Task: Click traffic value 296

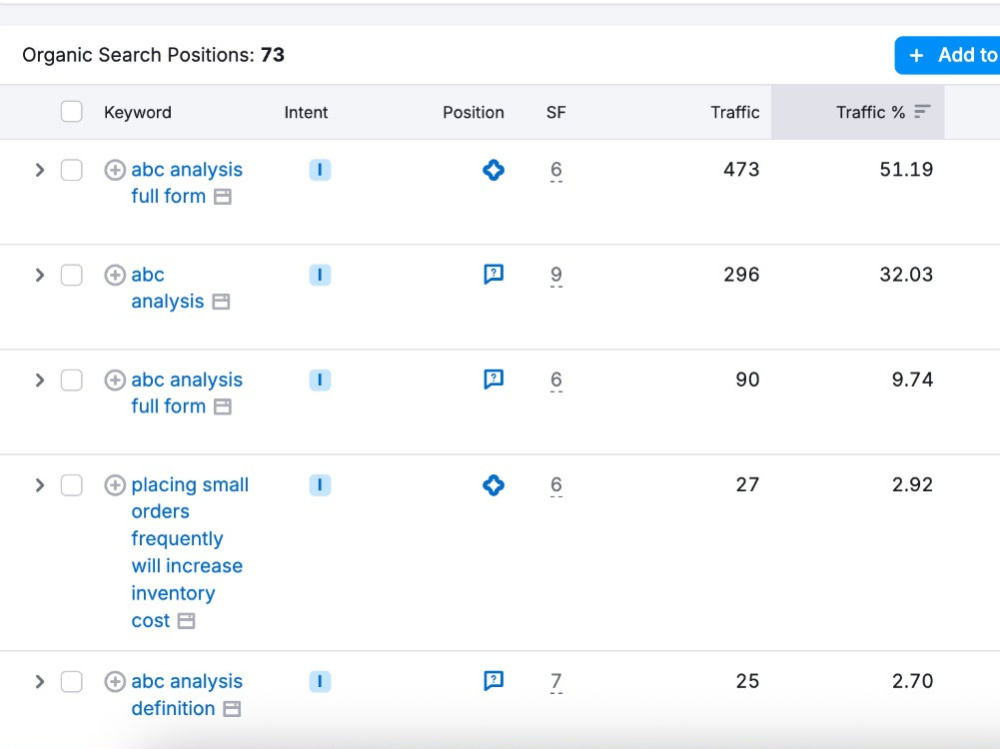Action: point(741,275)
